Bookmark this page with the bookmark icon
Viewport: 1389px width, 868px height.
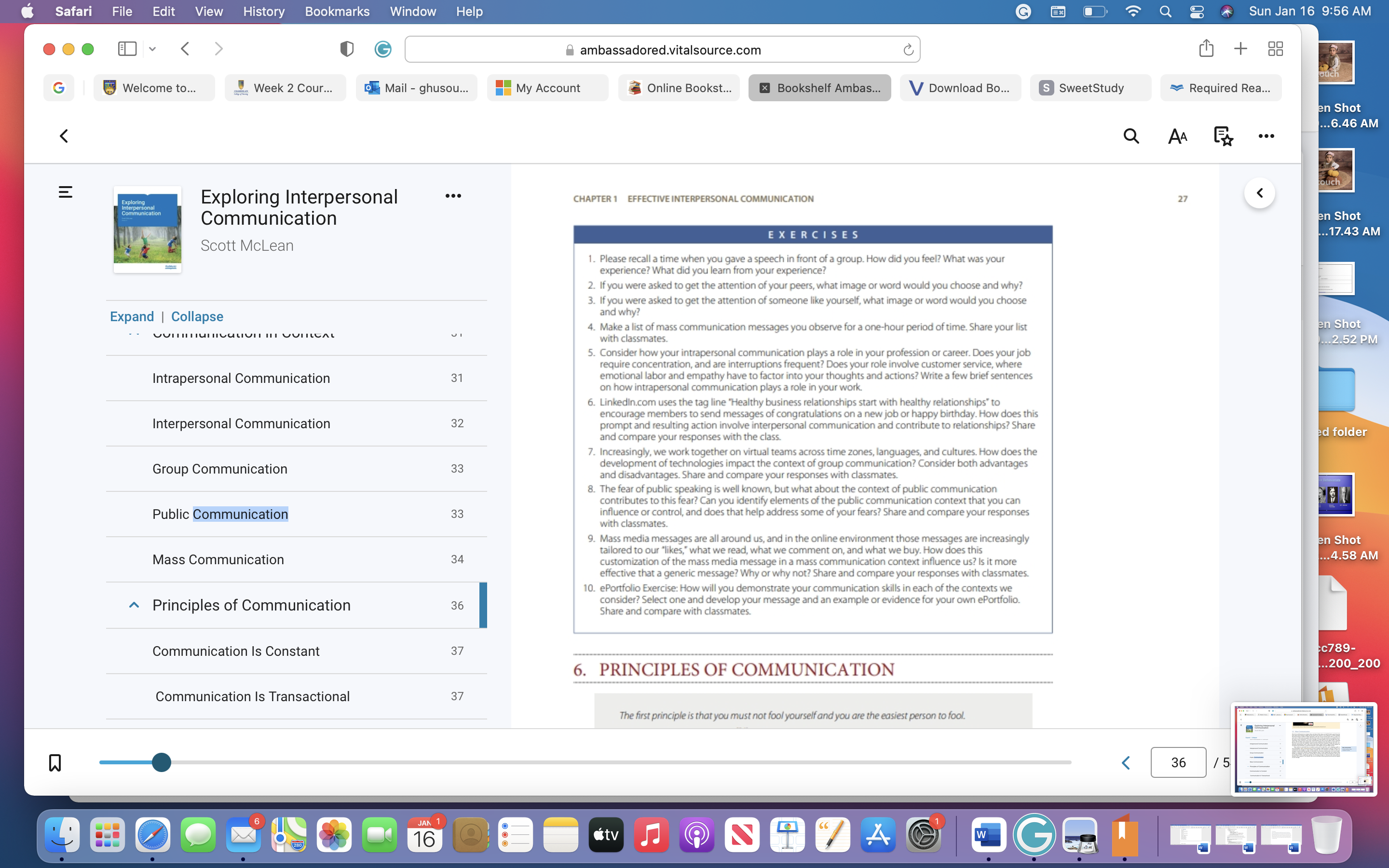(x=55, y=762)
